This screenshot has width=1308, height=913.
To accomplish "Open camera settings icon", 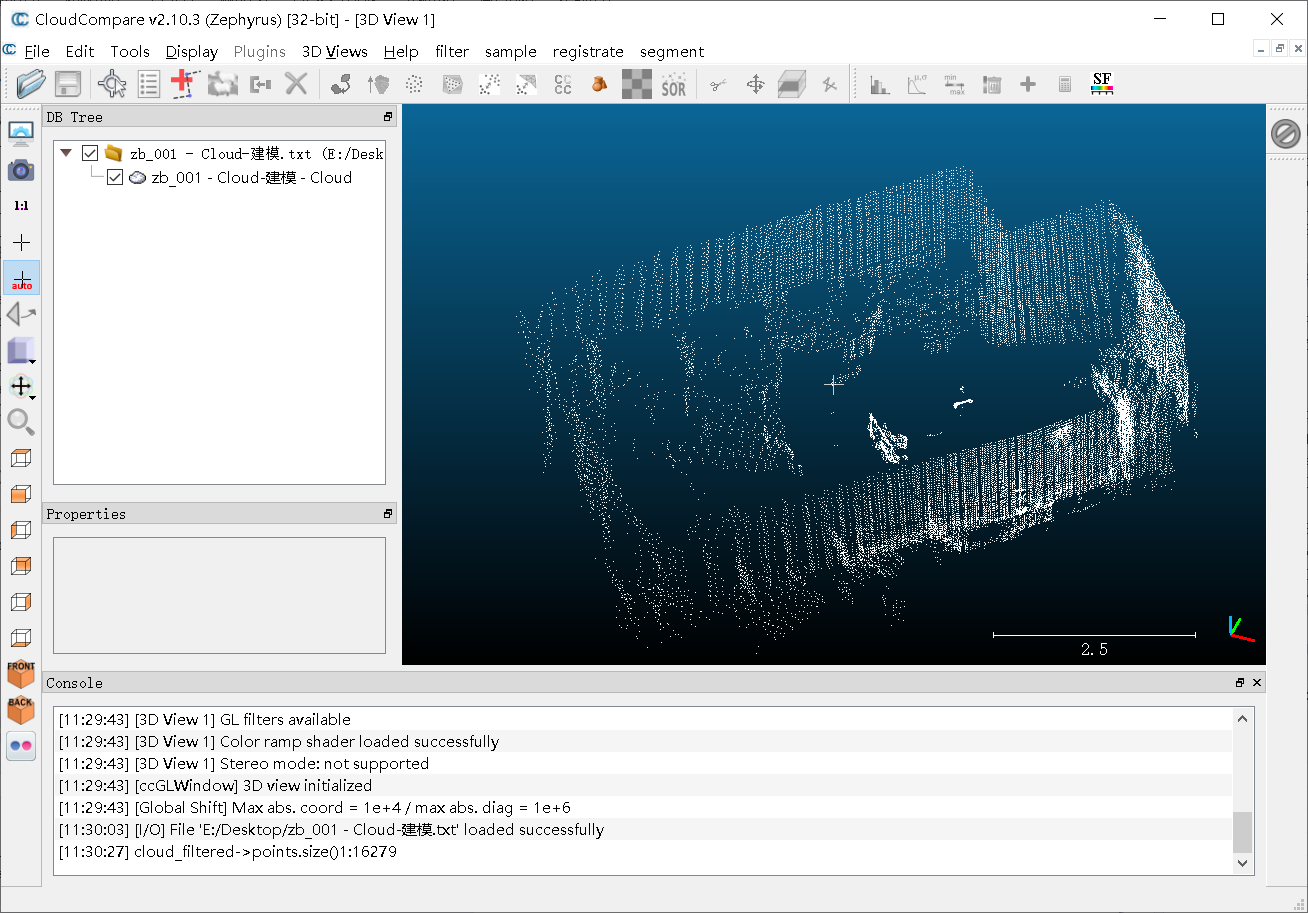I will [x=21, y=170].
